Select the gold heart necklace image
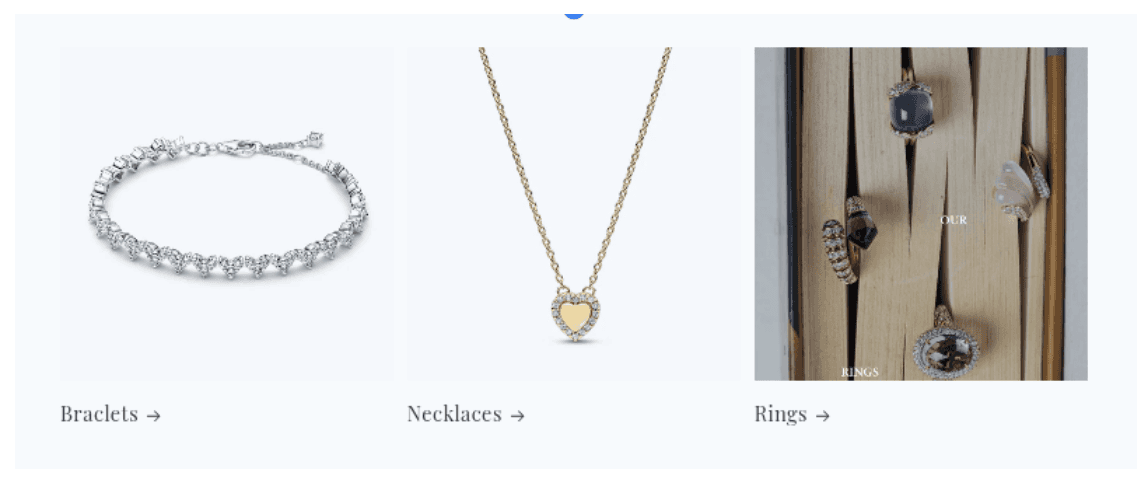1148x484 pixels. click(x=574, y=213)
